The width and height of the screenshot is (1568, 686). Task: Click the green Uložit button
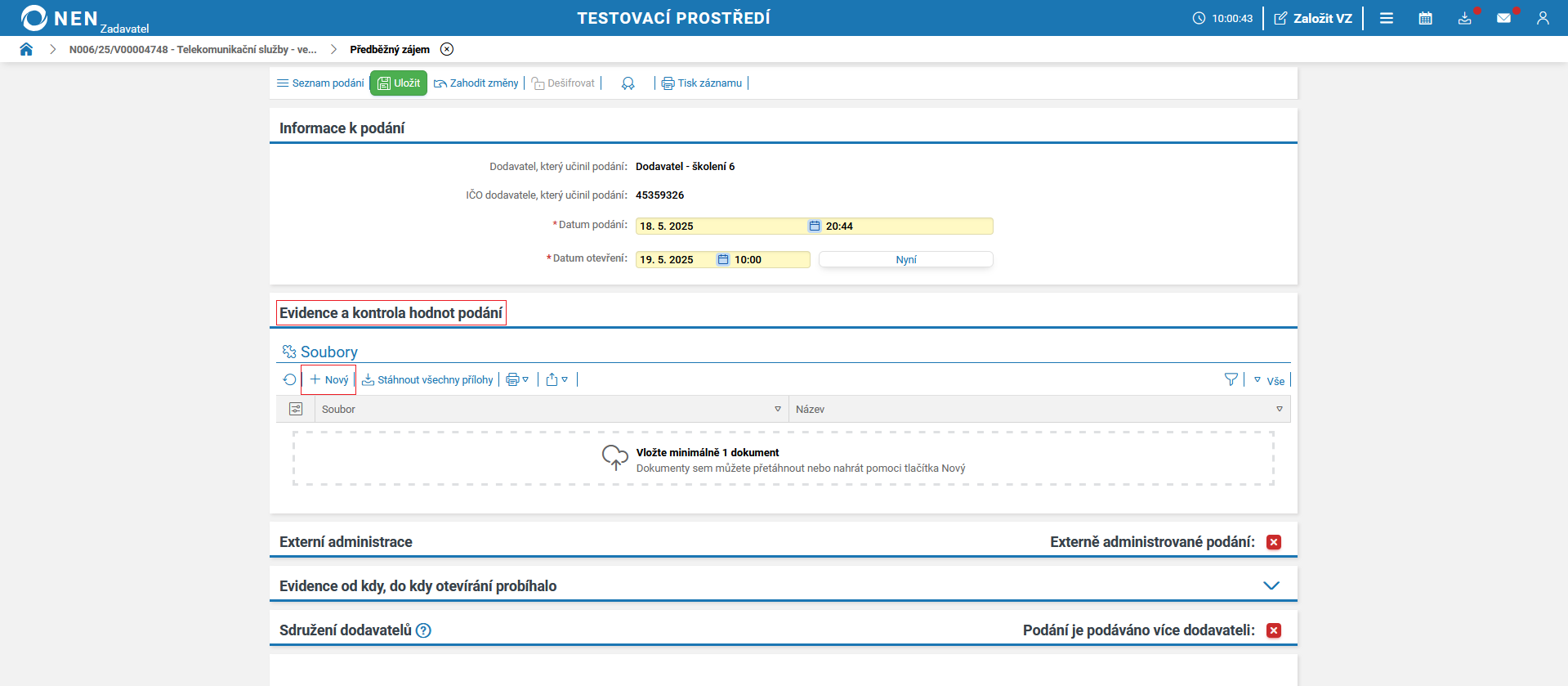point(399,83)
